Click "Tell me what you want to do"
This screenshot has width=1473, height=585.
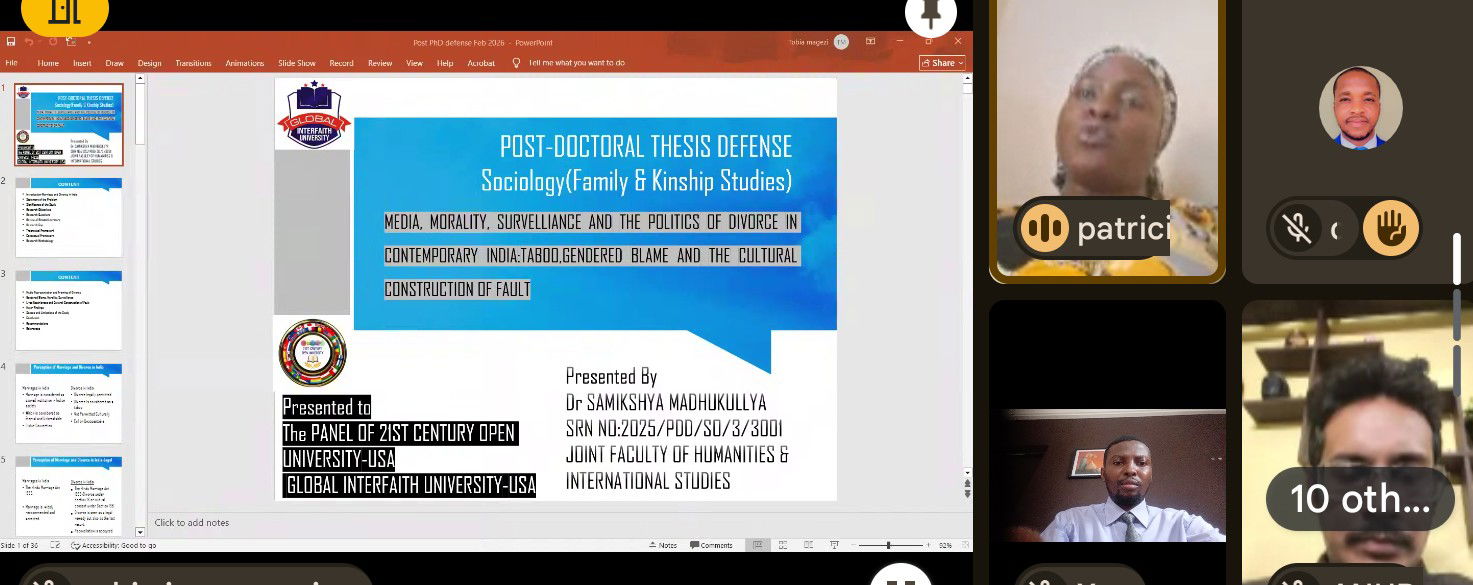point(576,63)
